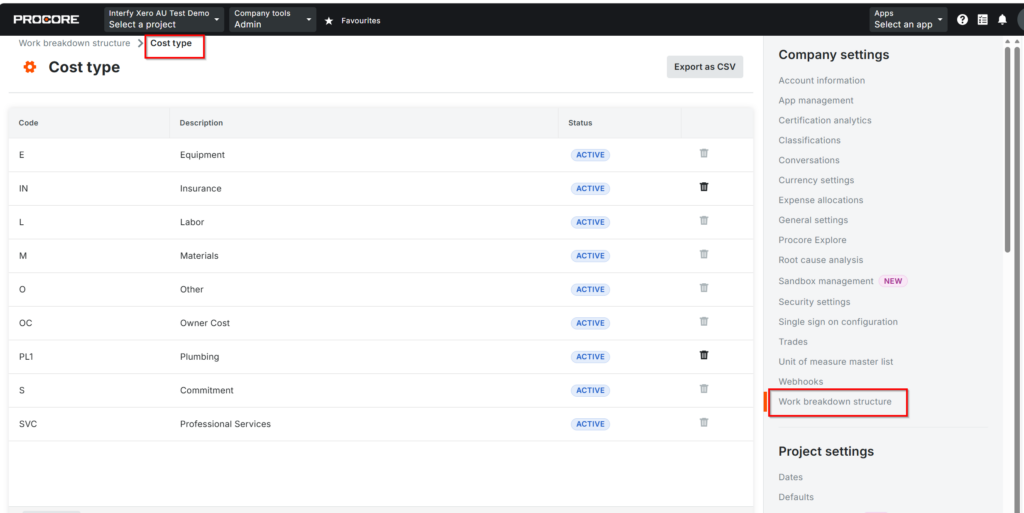Delete the Equipment cost type

click(x=704, y=153)
